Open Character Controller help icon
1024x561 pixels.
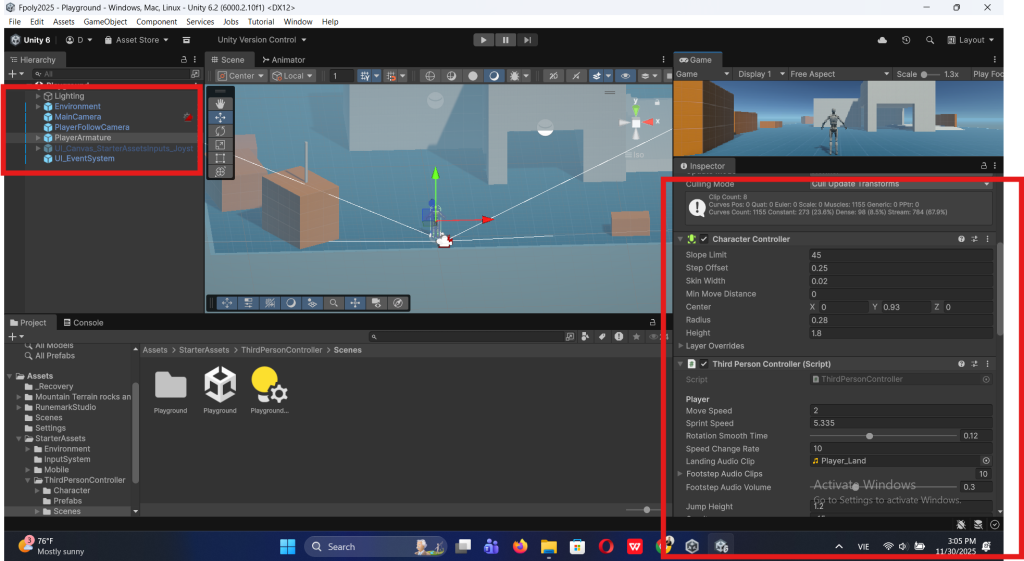[961, 239]
